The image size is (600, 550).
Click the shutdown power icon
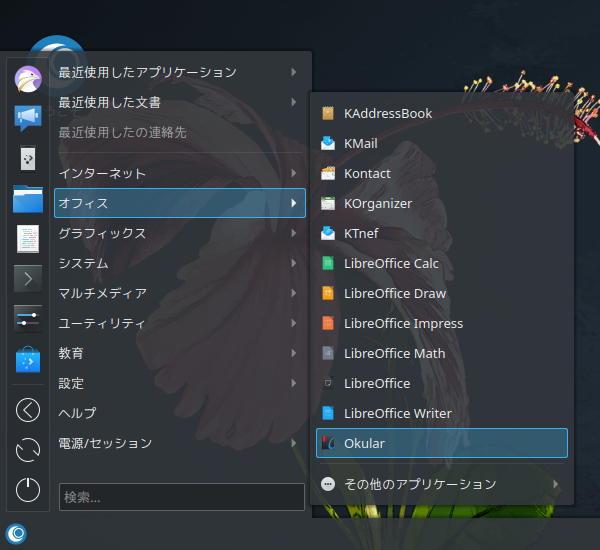28,490
